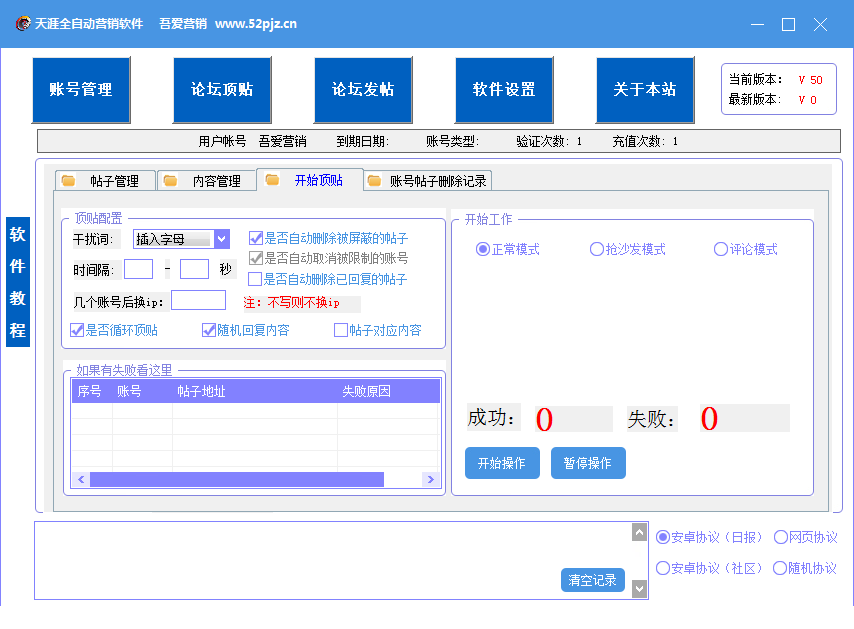Open 软件设置 settings

pyautogui.click(x=504, y=90)
